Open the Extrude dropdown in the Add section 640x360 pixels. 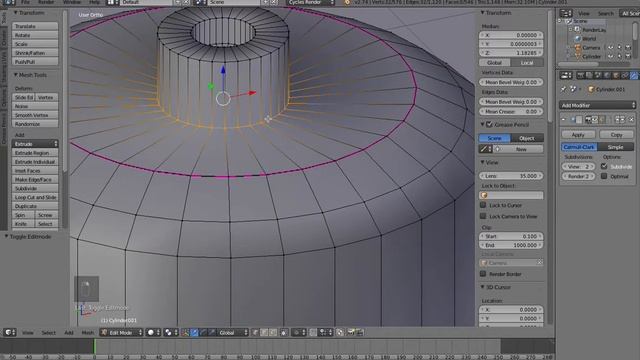click(35, 144)
